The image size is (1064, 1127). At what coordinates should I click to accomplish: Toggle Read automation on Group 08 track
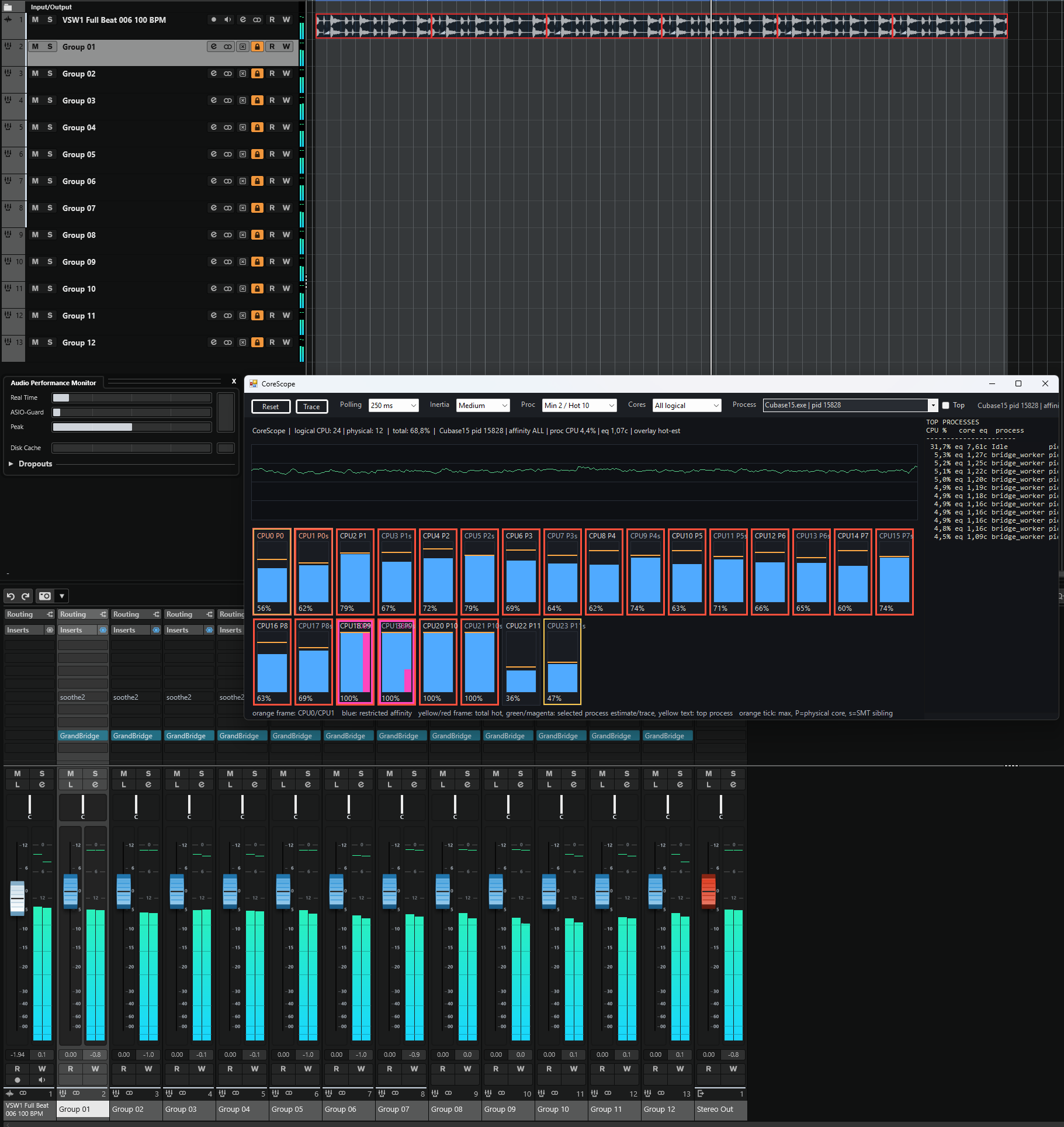click(272, 235)
